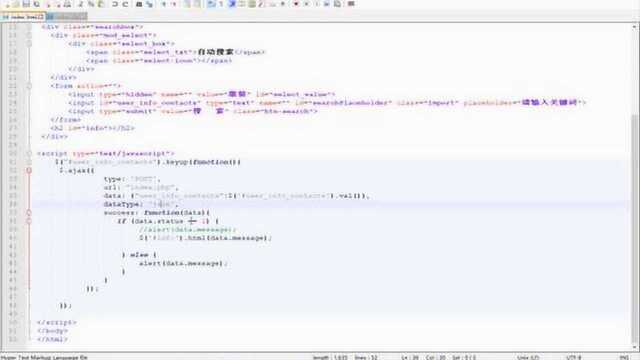
Task: Click the Redo toolbar icon
Action: pos(125,4)
